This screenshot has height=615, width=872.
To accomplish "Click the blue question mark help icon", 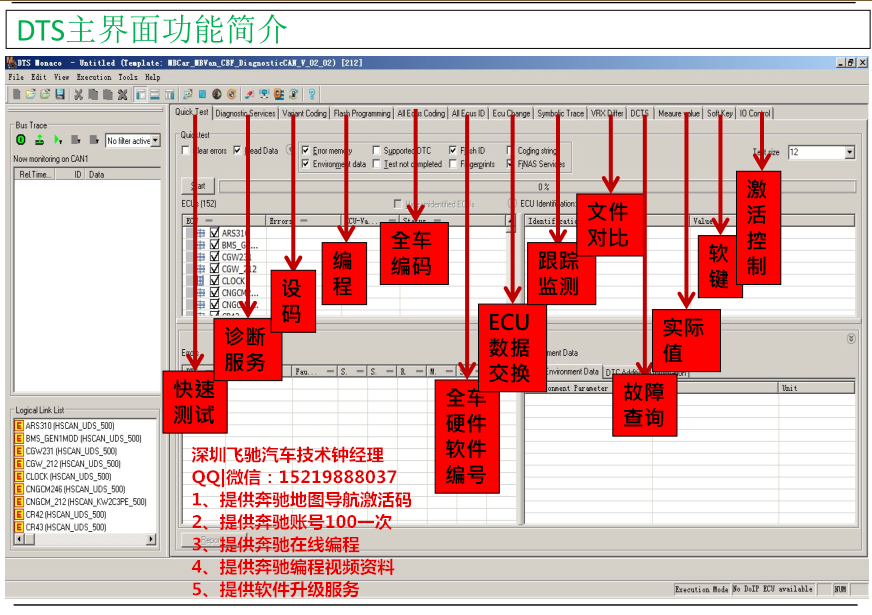I will [312, 95].
